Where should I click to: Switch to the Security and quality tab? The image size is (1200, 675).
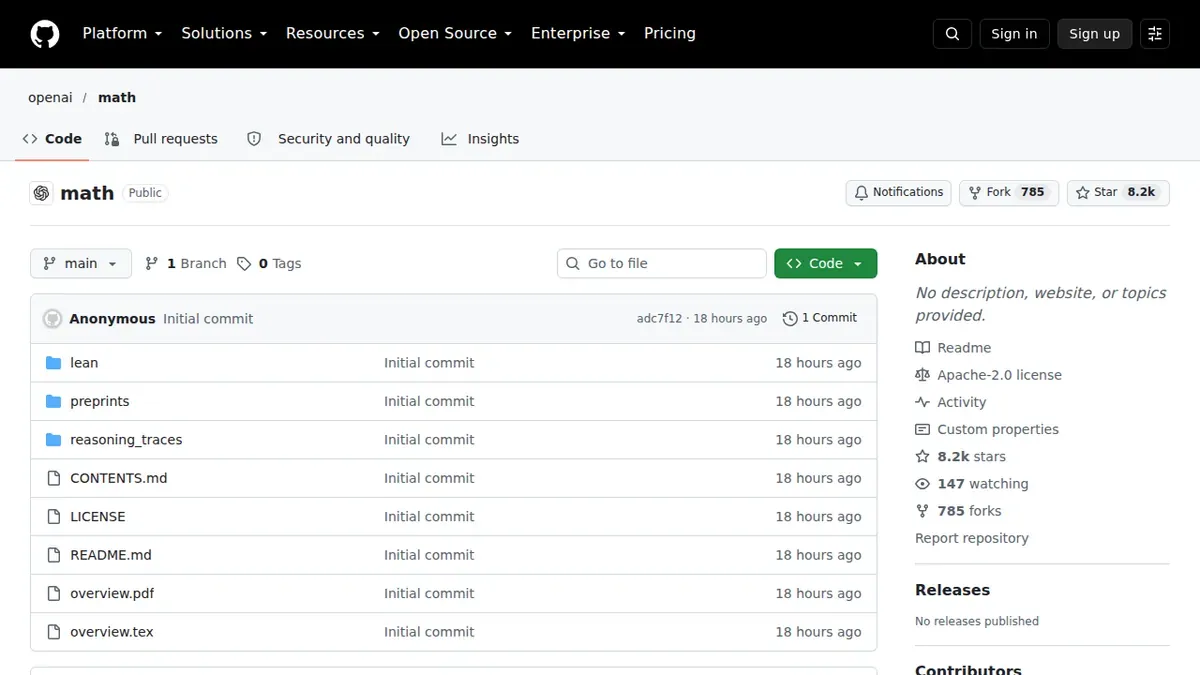click(328, 139)
